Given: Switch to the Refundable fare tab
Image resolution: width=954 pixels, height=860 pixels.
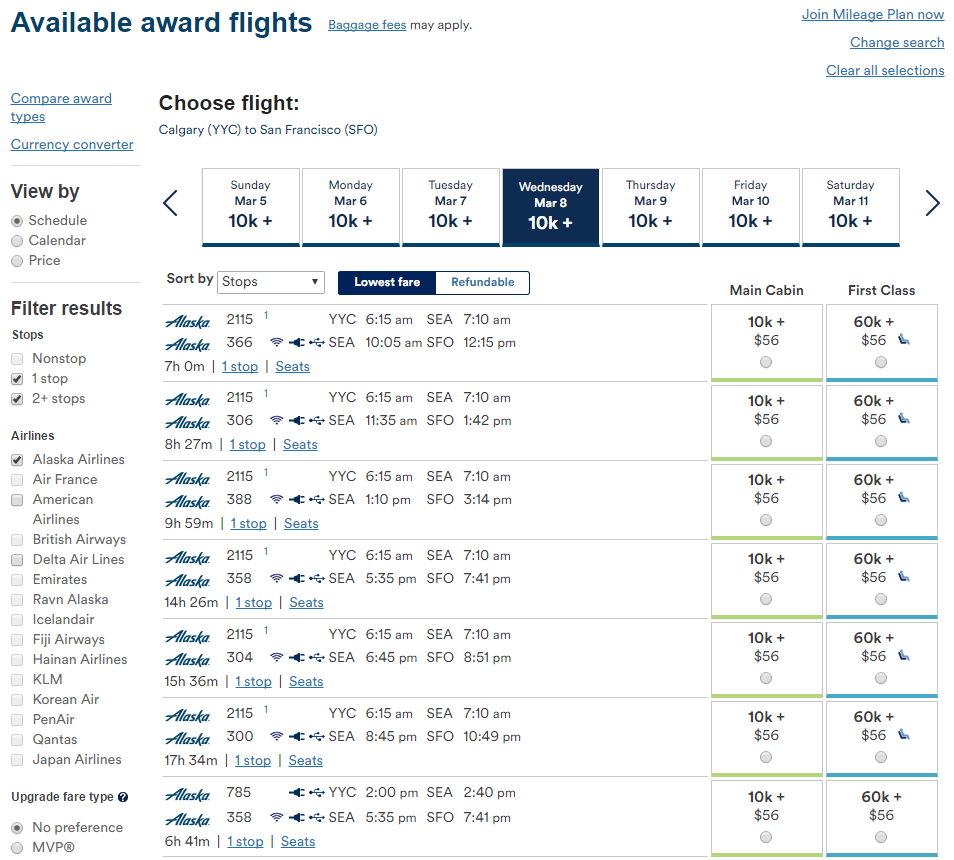Looking at the screenshot, I should click(482, 282).
